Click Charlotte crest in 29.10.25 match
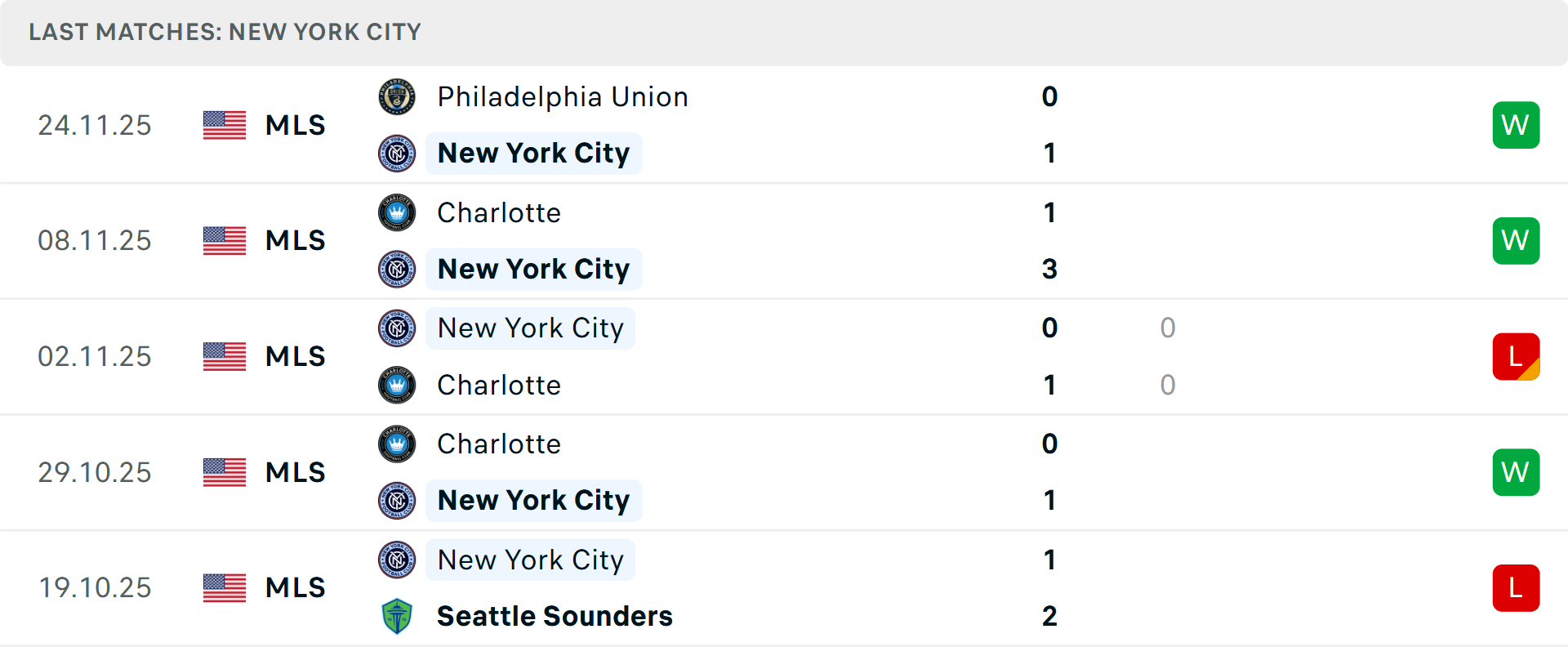1568x647 pixels. pos(397,444)
